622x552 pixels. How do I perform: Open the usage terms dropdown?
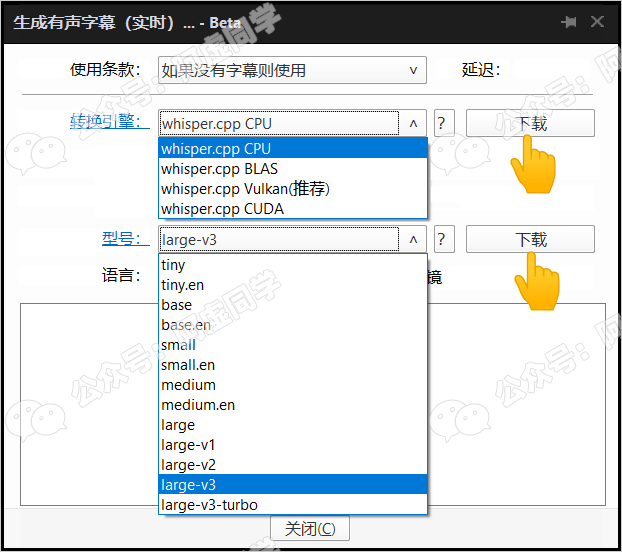(292, 70)
